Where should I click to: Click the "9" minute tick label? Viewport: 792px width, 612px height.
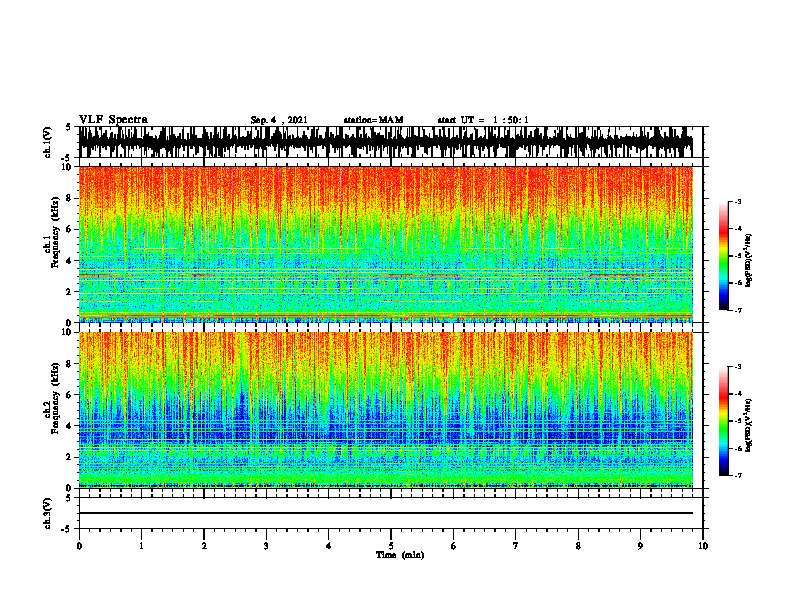click(x=640, y=546)
